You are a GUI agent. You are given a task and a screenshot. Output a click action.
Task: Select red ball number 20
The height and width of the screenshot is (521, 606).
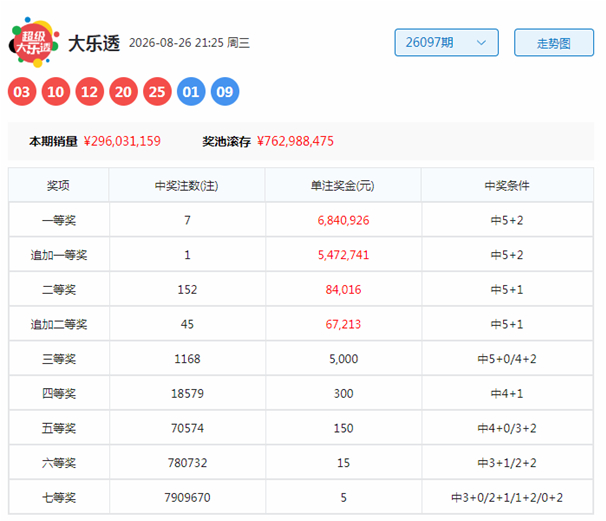point(123,92)
